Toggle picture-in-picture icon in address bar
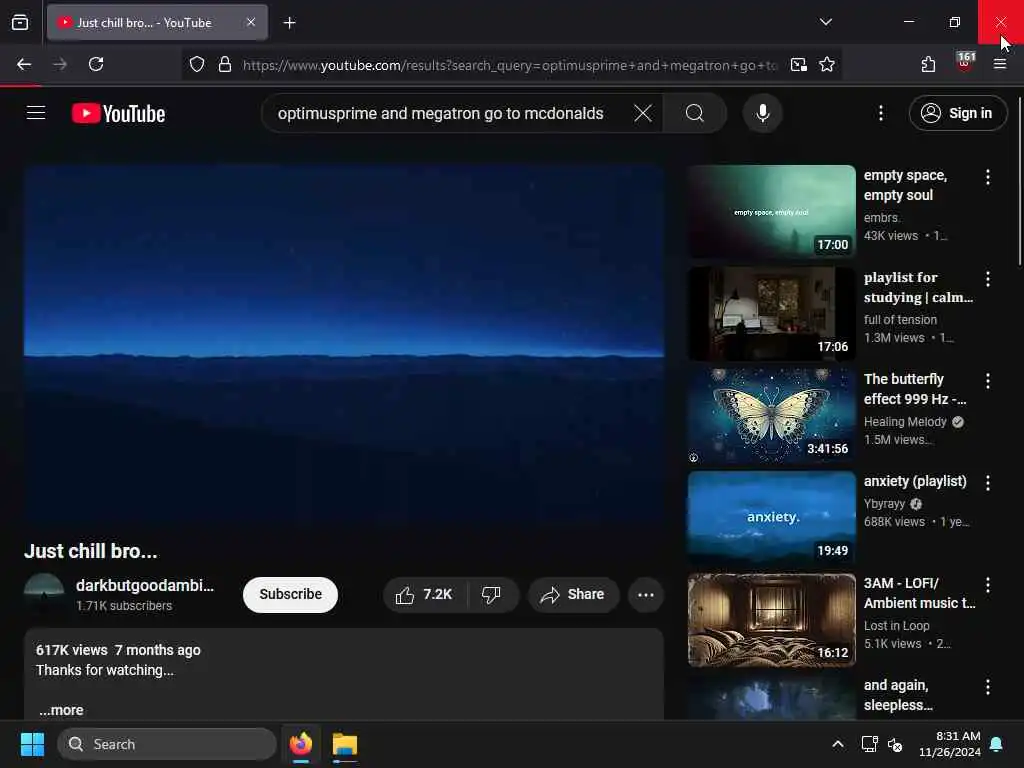The image size is (1024, 768). (799, 64)
